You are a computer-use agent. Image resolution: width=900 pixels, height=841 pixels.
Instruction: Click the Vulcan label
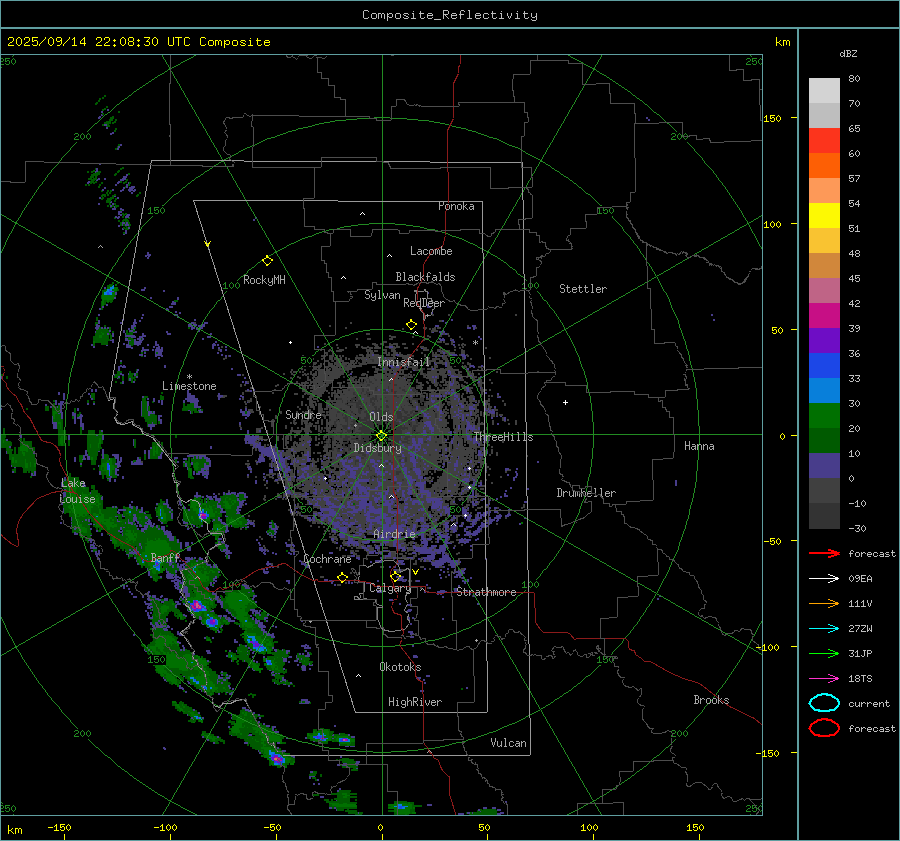coord(508,743)
